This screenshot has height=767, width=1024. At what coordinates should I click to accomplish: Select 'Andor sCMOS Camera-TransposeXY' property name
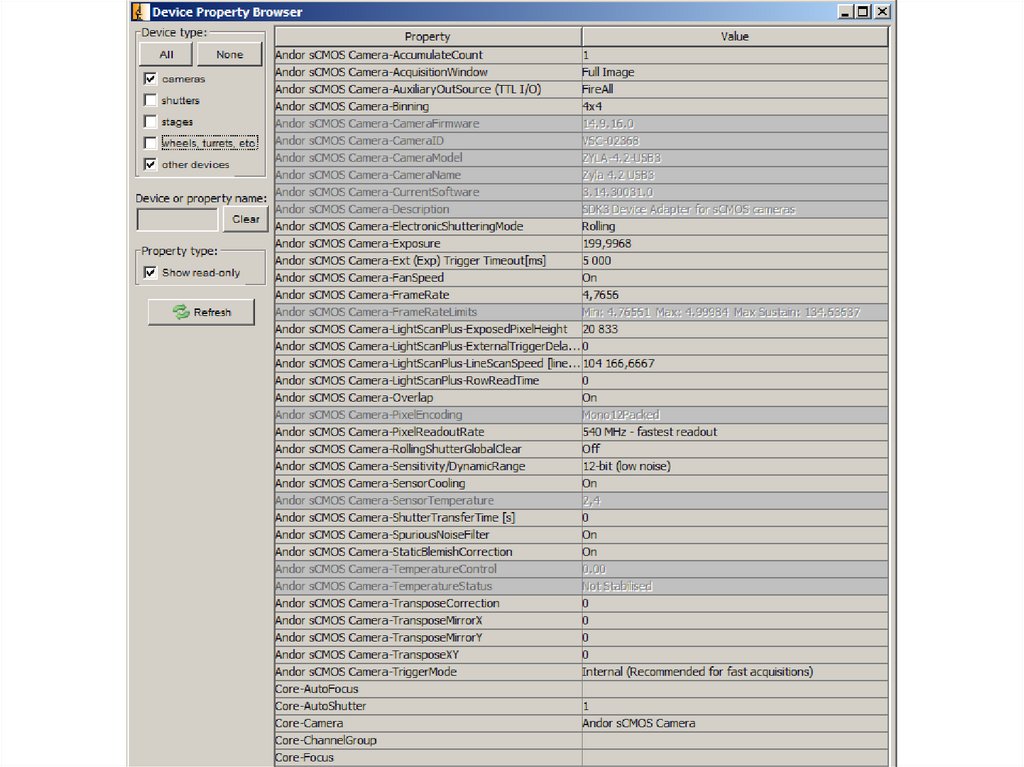[x=428, y=654]
